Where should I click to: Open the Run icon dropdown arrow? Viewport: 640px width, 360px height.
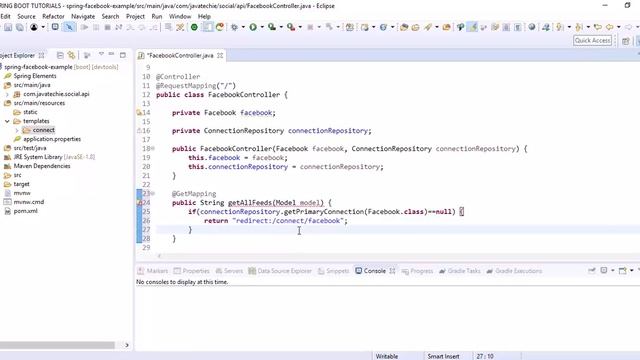tap(262, 27)
